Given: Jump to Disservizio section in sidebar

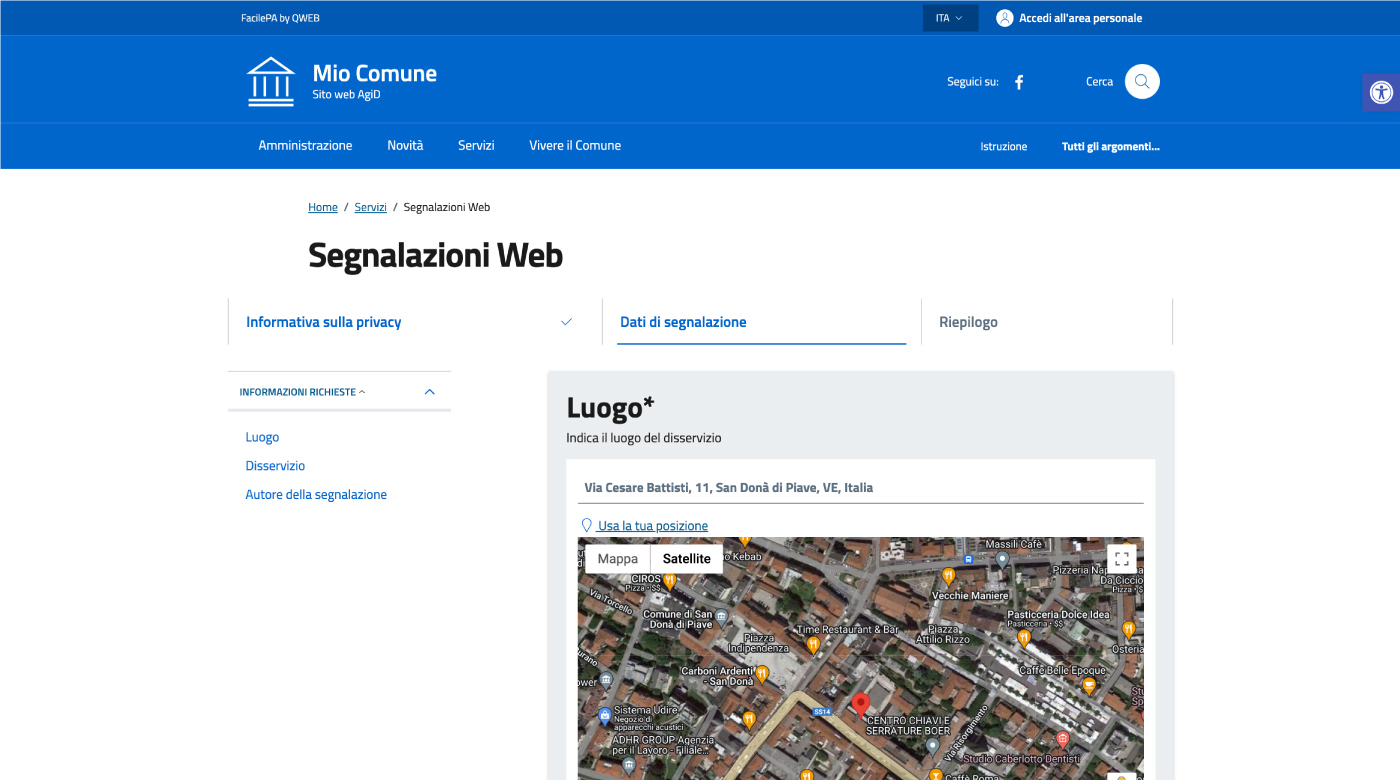Looking at the screenshot, I should (x=275, y=466).
